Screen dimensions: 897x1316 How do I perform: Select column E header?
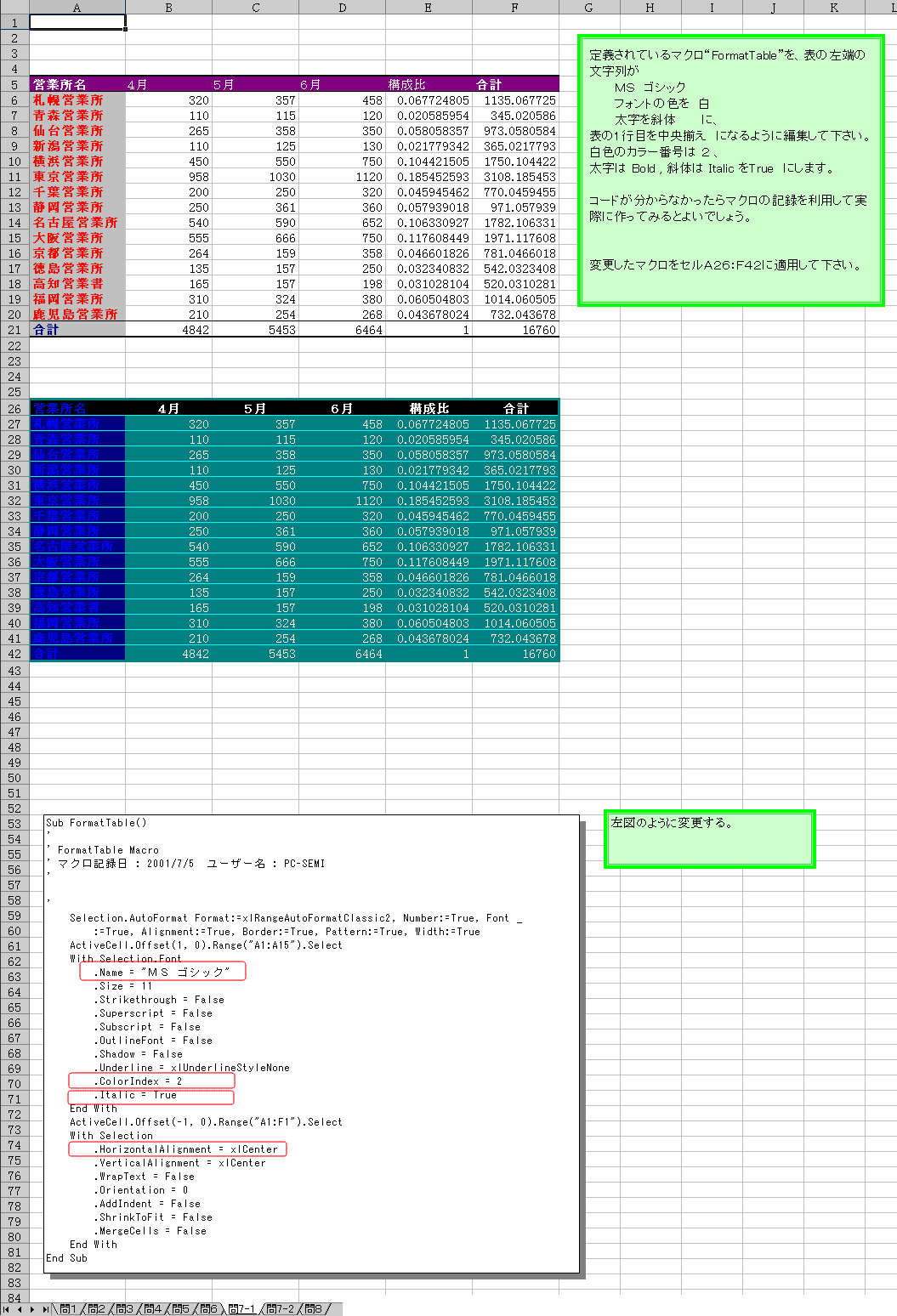point(428,8)
